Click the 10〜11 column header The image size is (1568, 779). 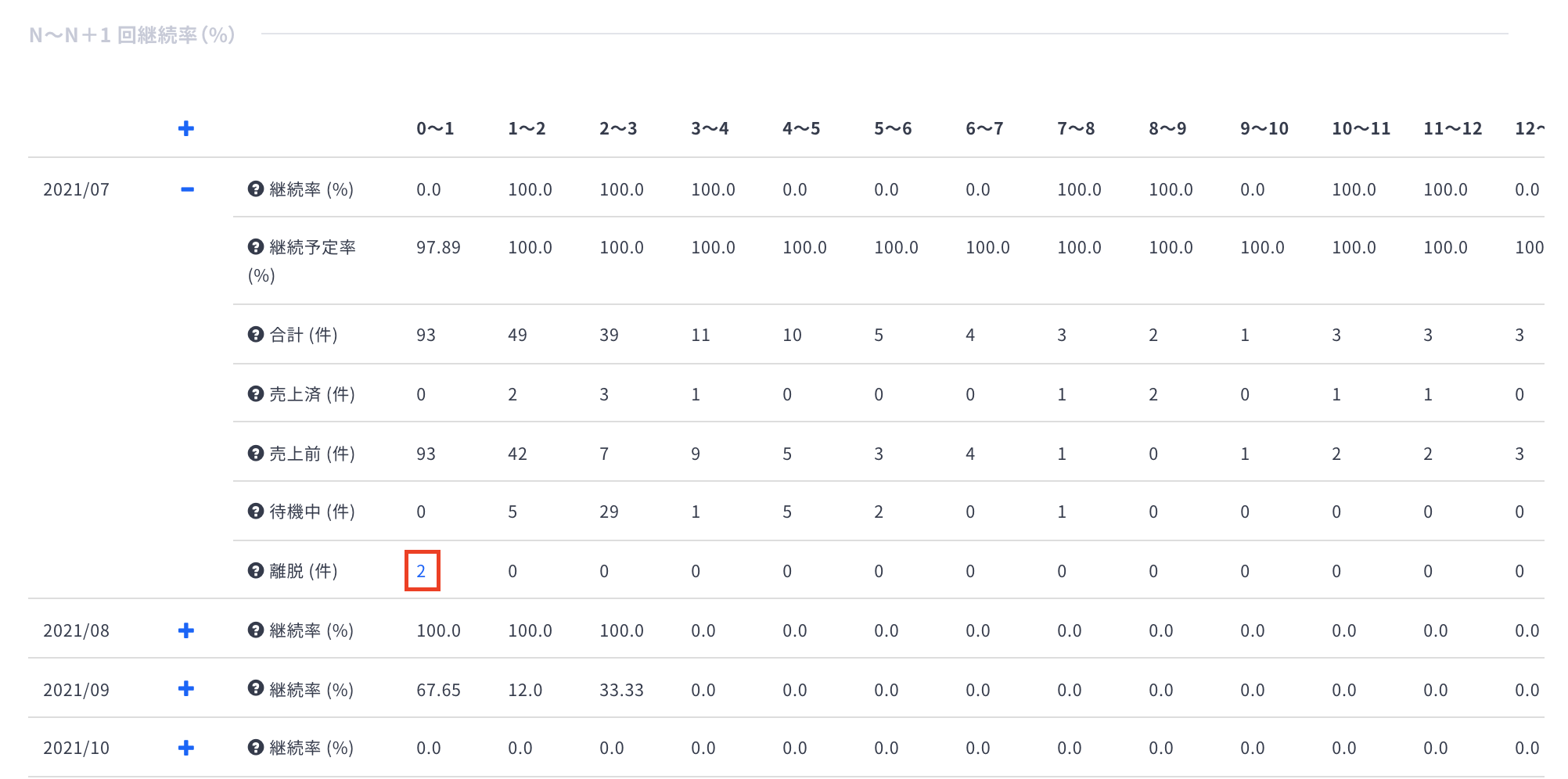click(1361, 128)
